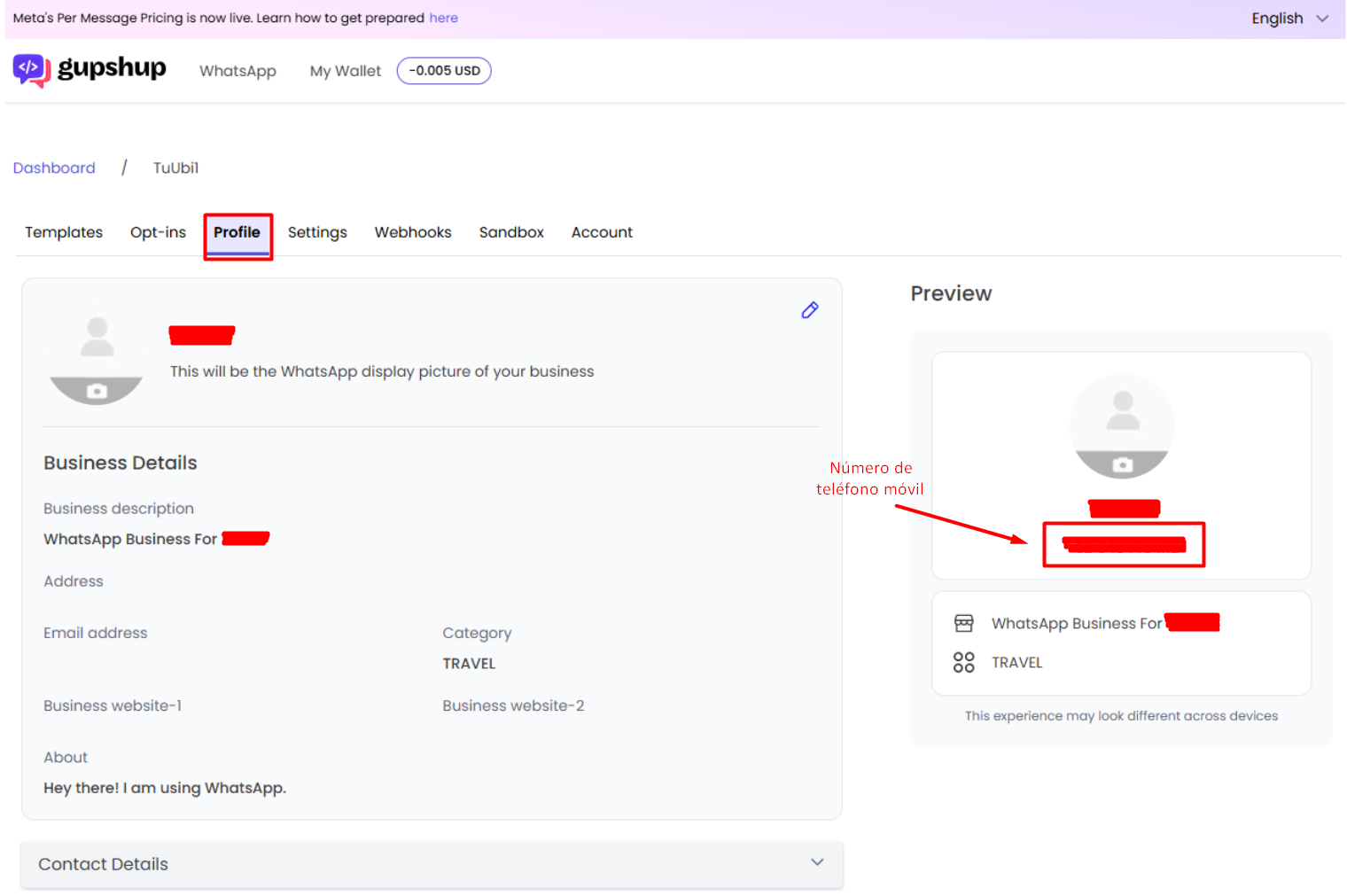This screenshot has height=896, width=1347.
Task: Click 'Hey there! I am using WhatsApp.' text
Action: (165, 788)
